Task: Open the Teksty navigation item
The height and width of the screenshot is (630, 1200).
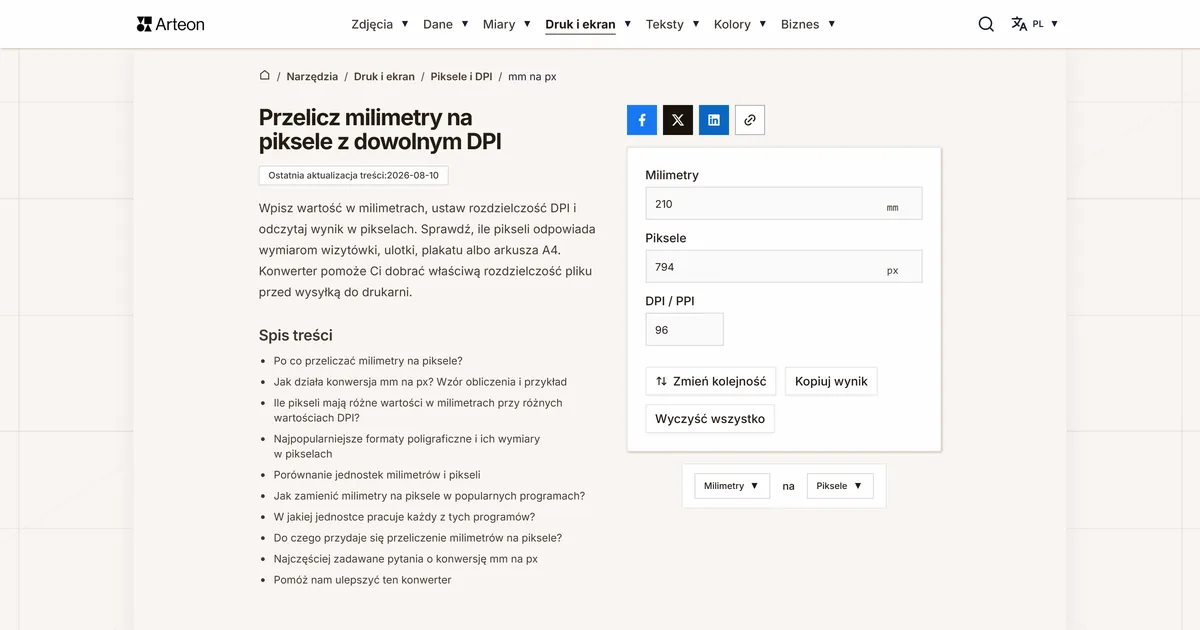Action: tap(665, 24)
